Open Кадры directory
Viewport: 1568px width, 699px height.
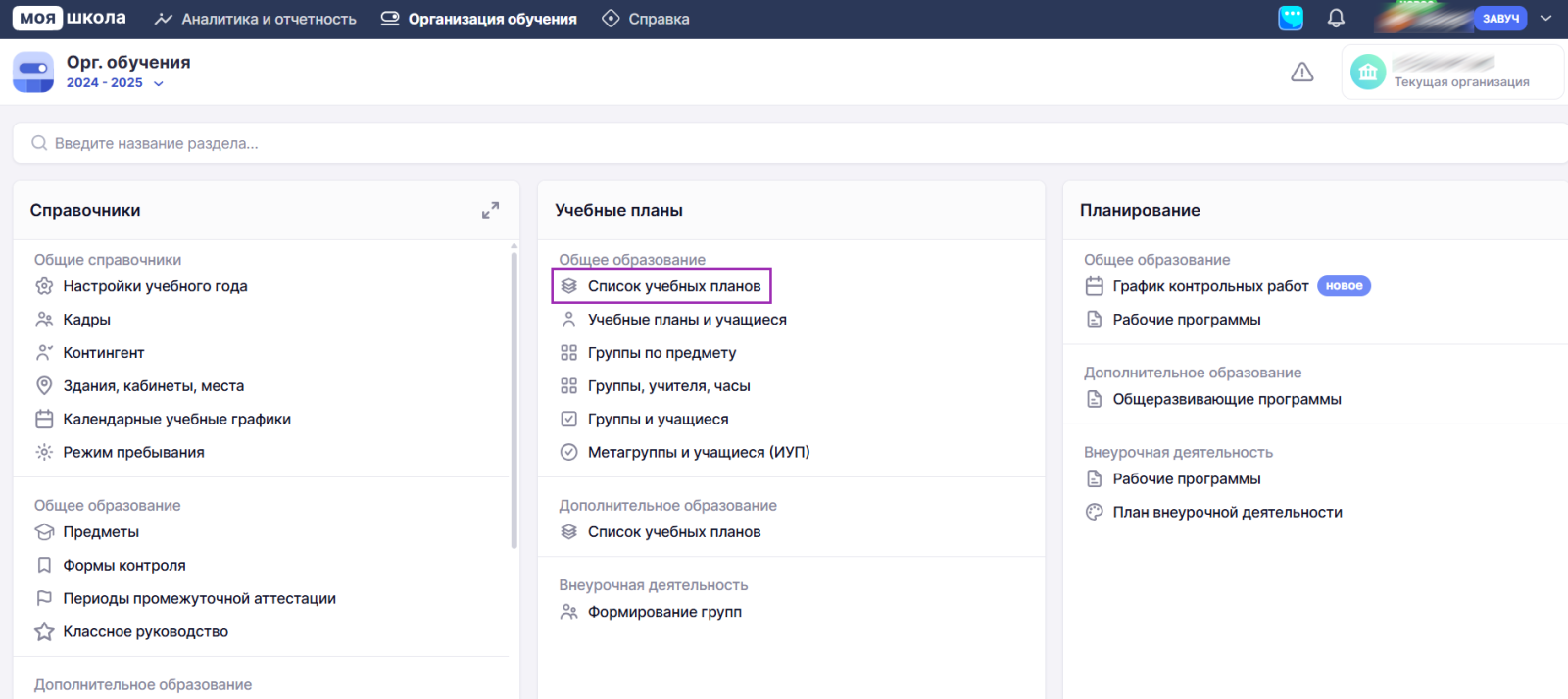(x=86, y=320)
